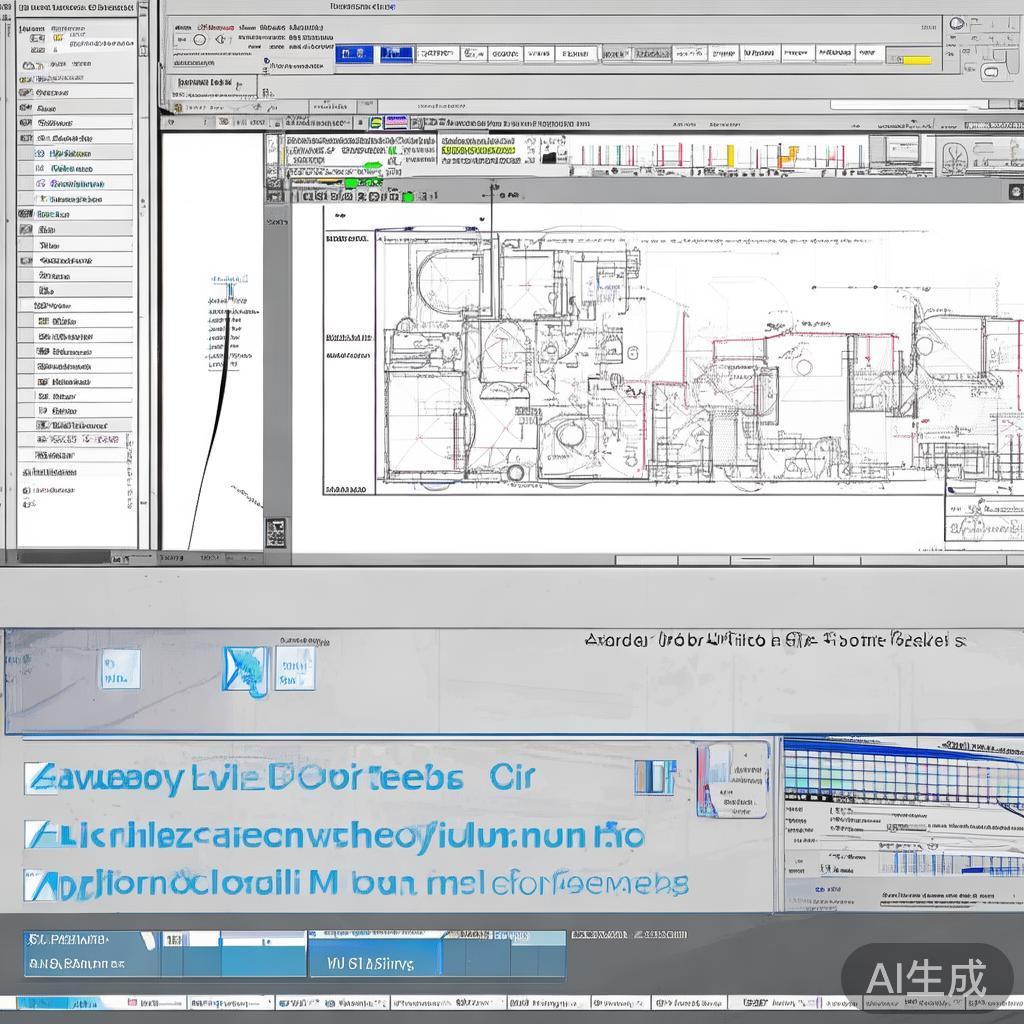Click the dark round icon at the drawing's top-right corner
This screenshot has height=1024, width=1024.
[x=1016, y=191]
